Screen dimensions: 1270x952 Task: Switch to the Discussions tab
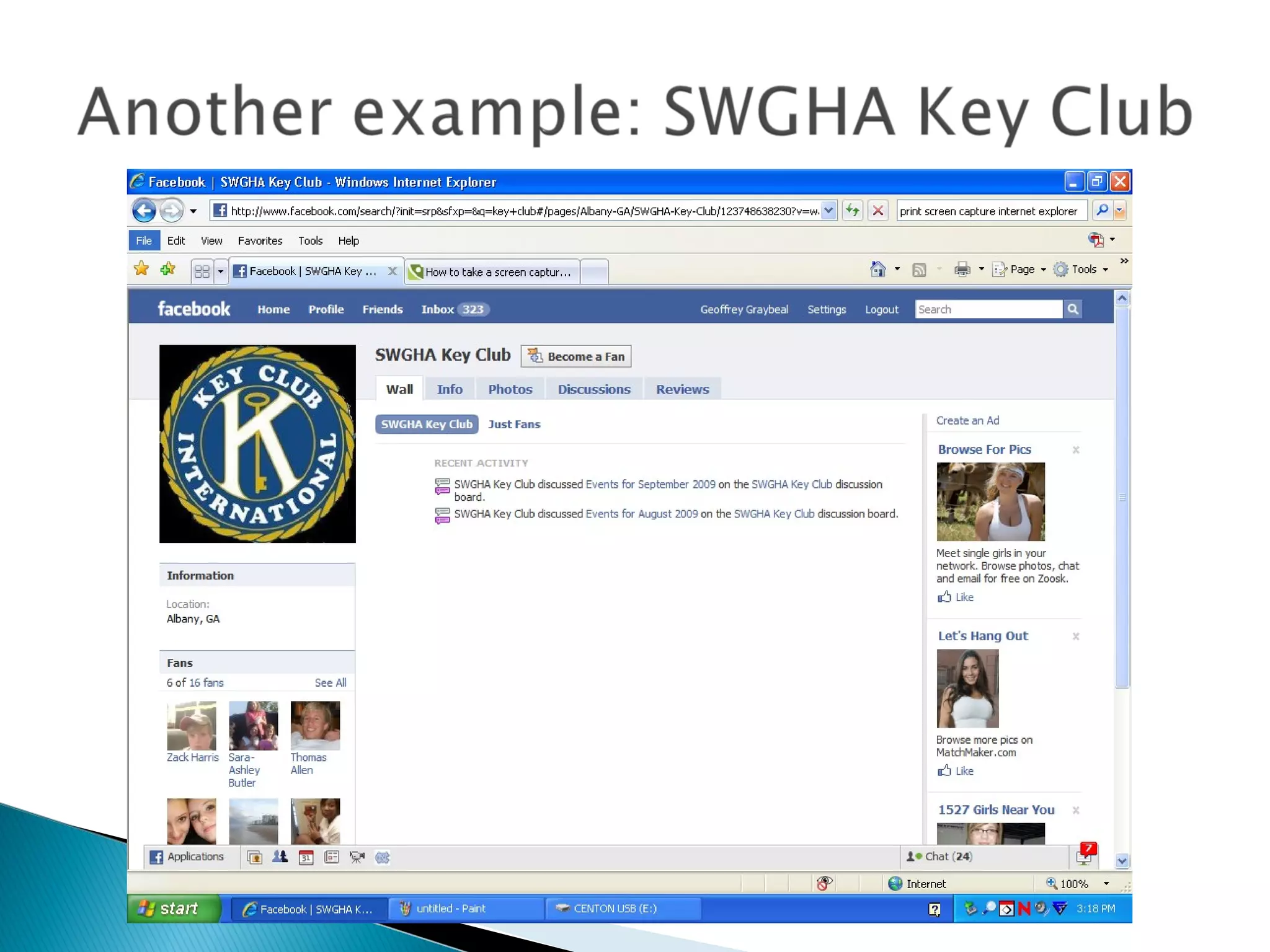593,389
